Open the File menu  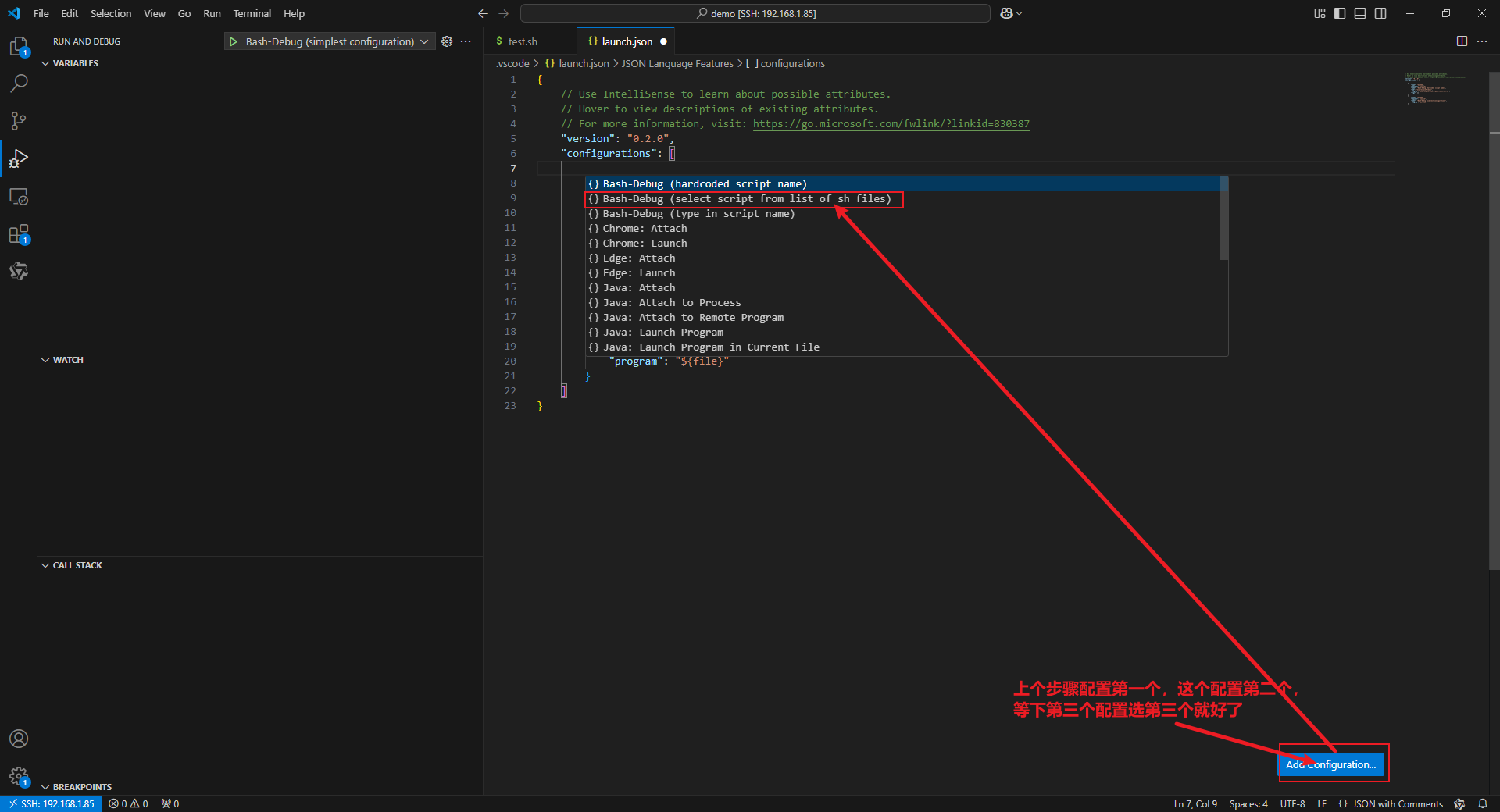click(41, 13)
